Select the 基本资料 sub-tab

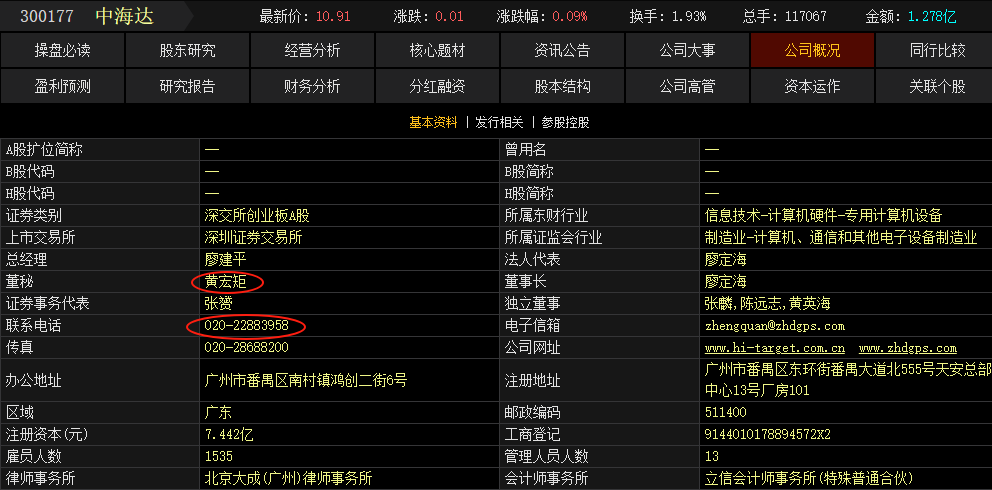433,123
